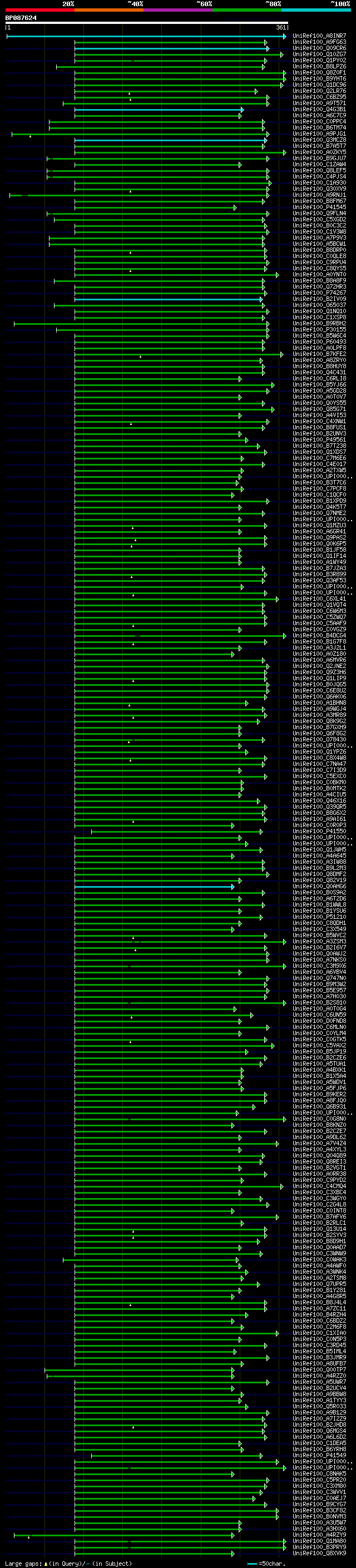Select hit label UniRef100_B9YHT6
The image size is (356, 1568).
pyautogui.click(x=319, y=79)
